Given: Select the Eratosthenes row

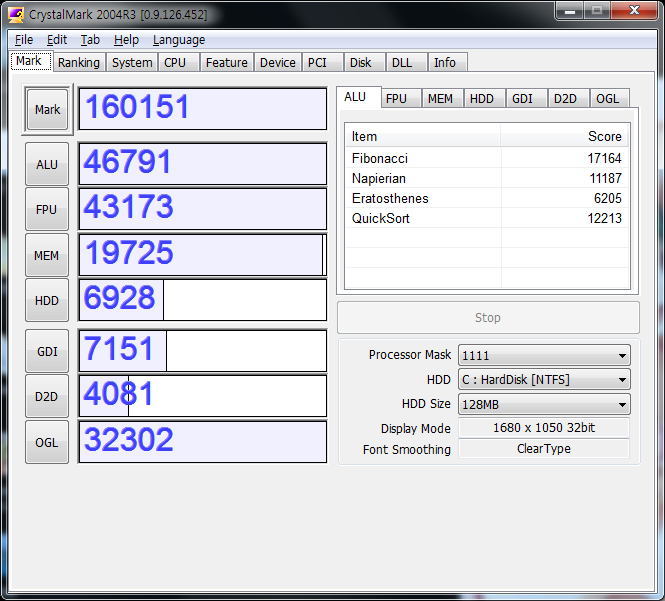Looking at the screenshot, I should [487, 198].
